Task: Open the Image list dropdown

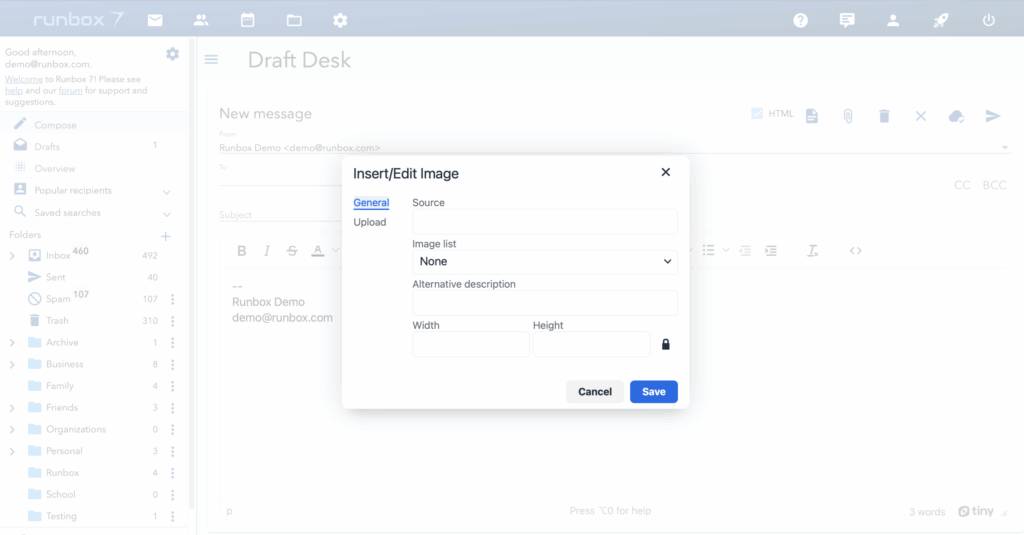Action: [x=545, y=262]
